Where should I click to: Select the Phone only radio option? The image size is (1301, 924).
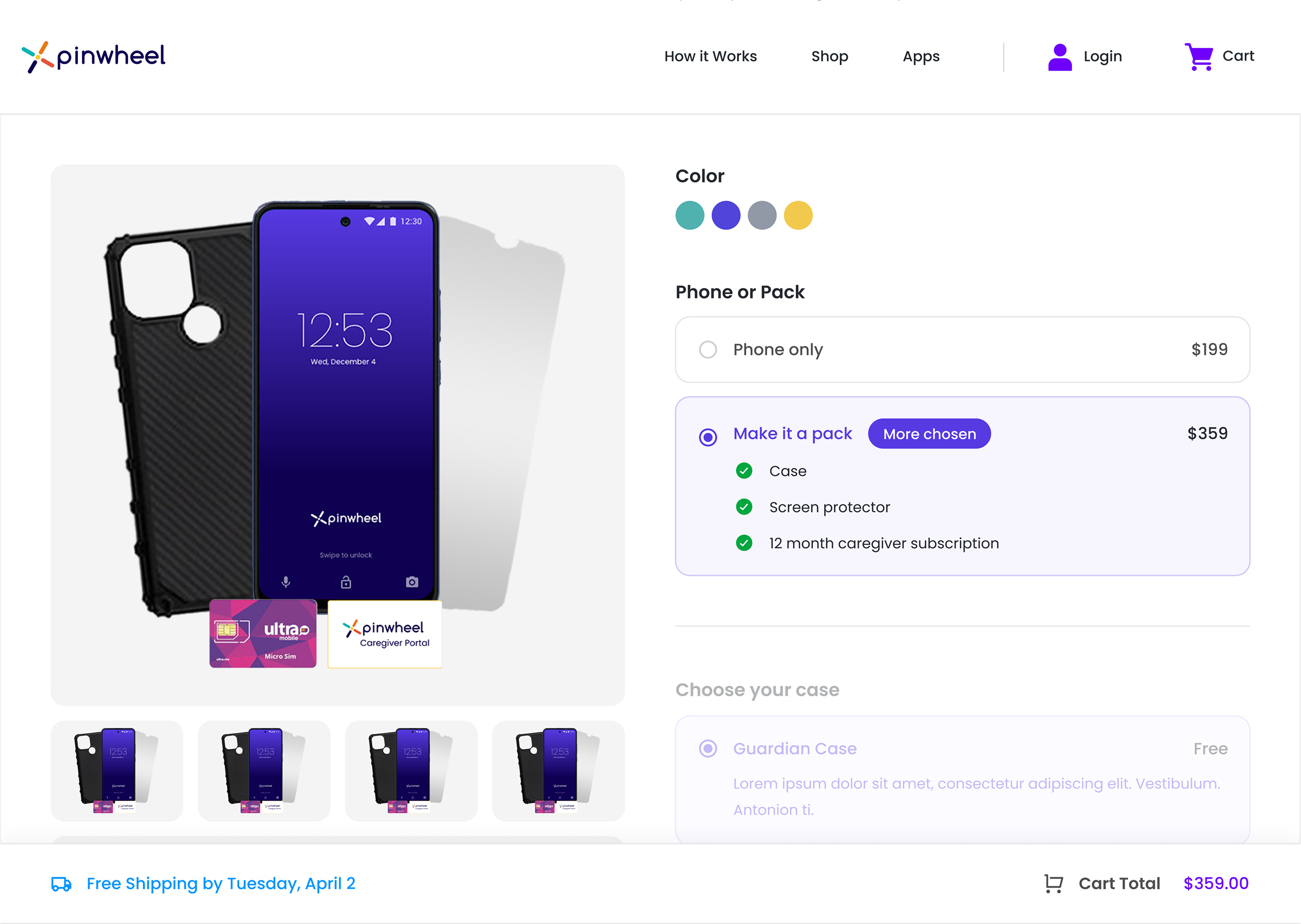pyautogui.click(x=708, y=349)
